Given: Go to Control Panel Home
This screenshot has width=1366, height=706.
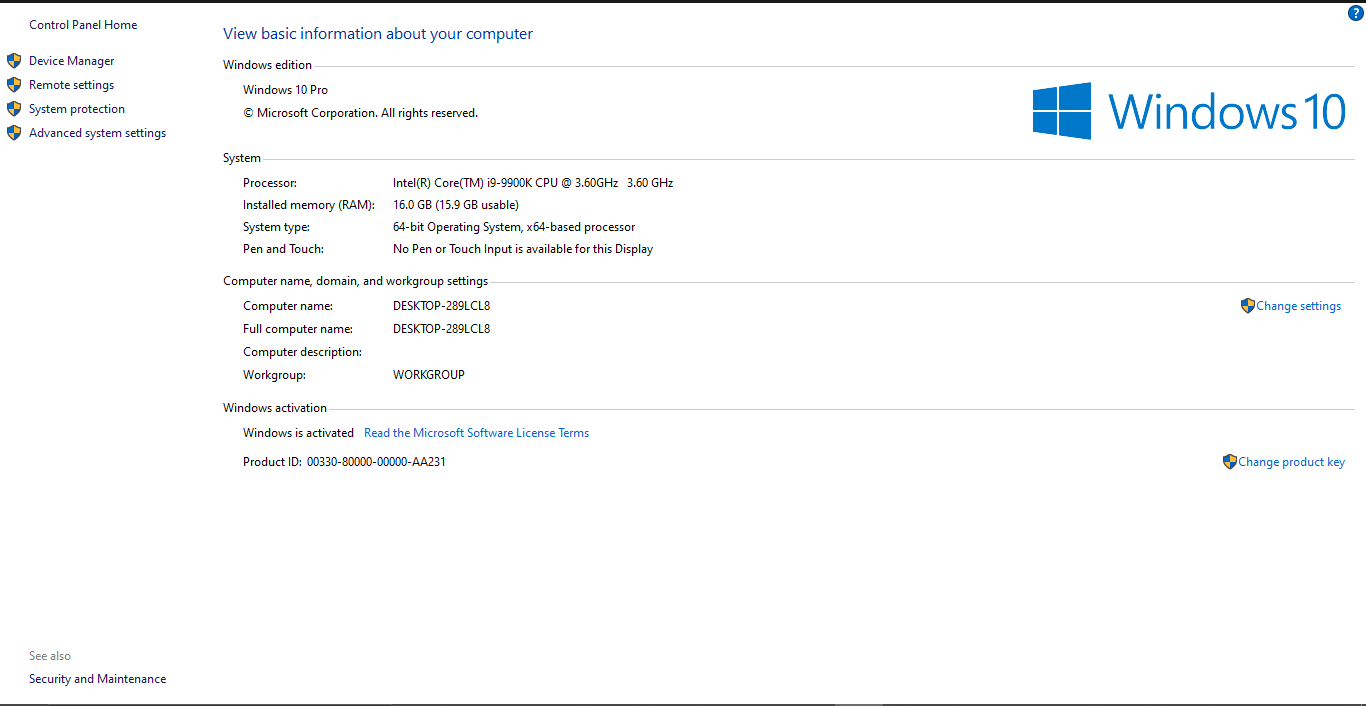Looking at the screenshot, I should coord(83,25).
